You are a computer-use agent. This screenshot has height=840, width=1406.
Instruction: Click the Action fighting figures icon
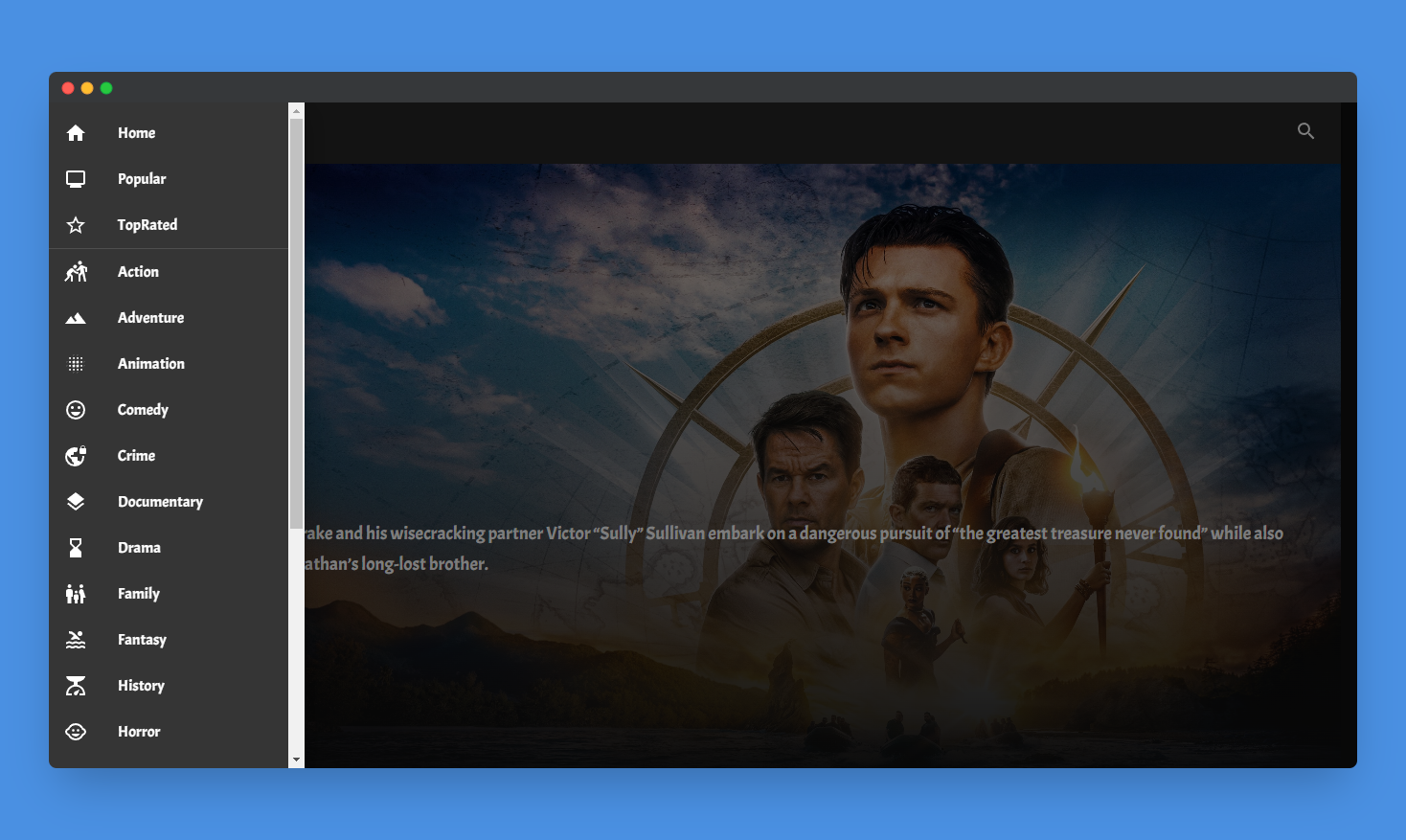76,272
